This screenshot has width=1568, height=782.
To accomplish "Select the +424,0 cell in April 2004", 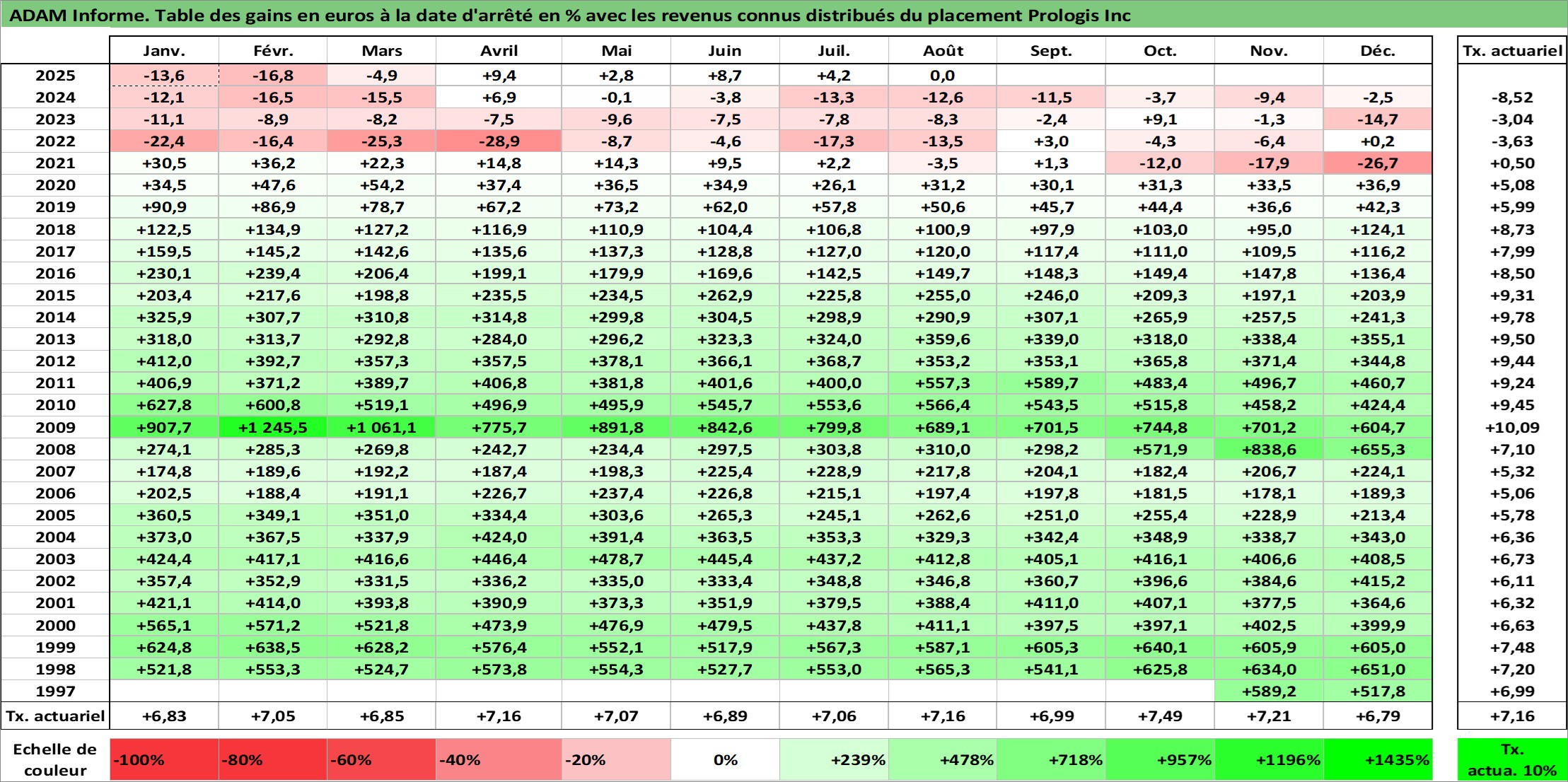I will [499, 537].
